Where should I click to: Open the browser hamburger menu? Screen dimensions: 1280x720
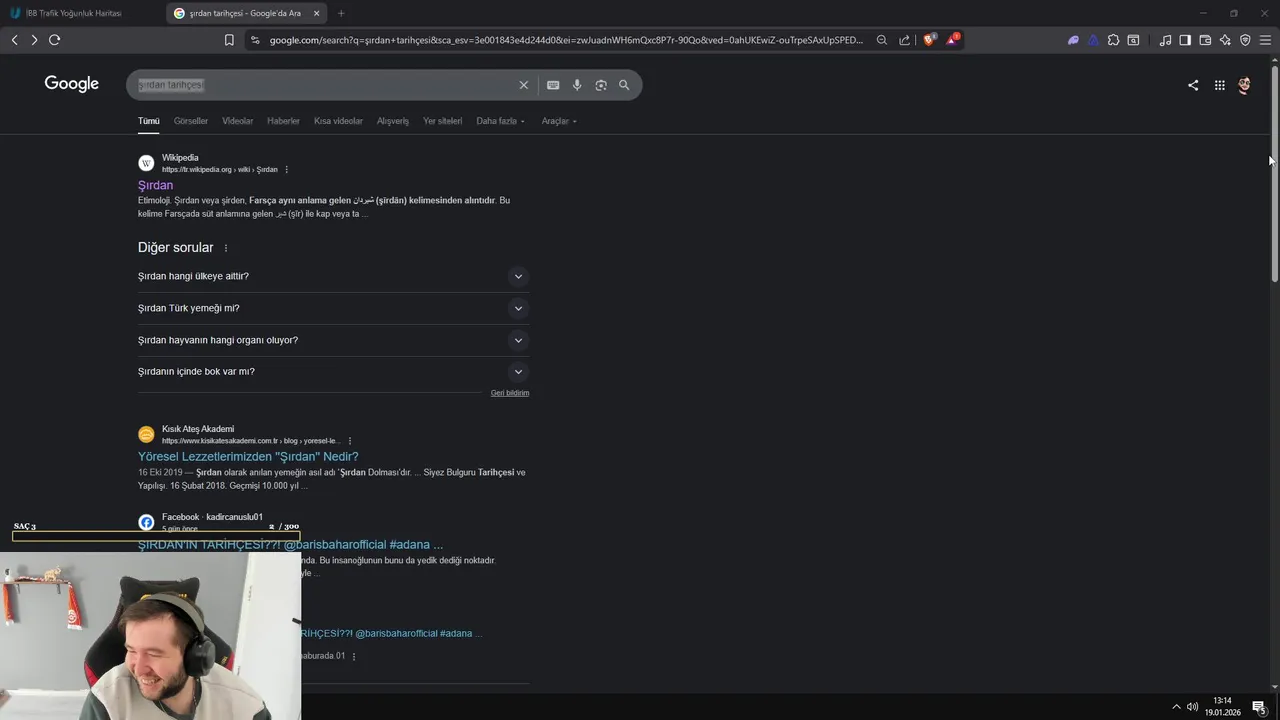pyautogui.click(x=1265, y=40)
